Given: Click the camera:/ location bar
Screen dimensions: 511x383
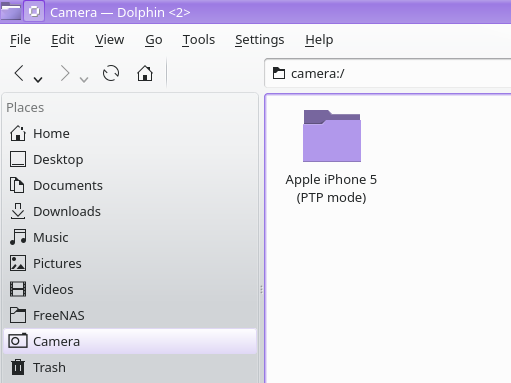Looking at the screenshot, I should click(388, 73).
